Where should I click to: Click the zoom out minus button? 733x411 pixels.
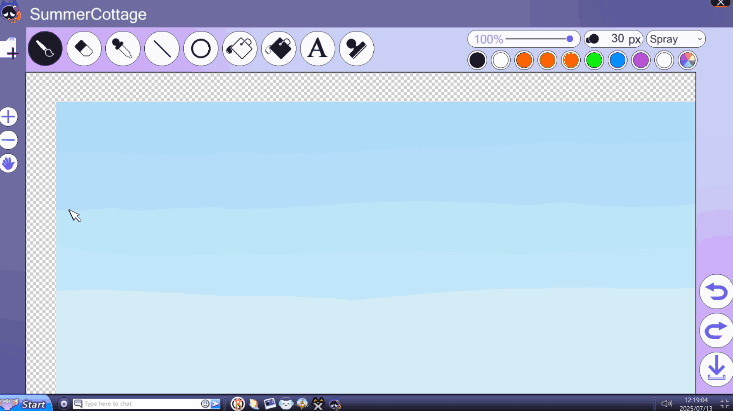[9, 140]
